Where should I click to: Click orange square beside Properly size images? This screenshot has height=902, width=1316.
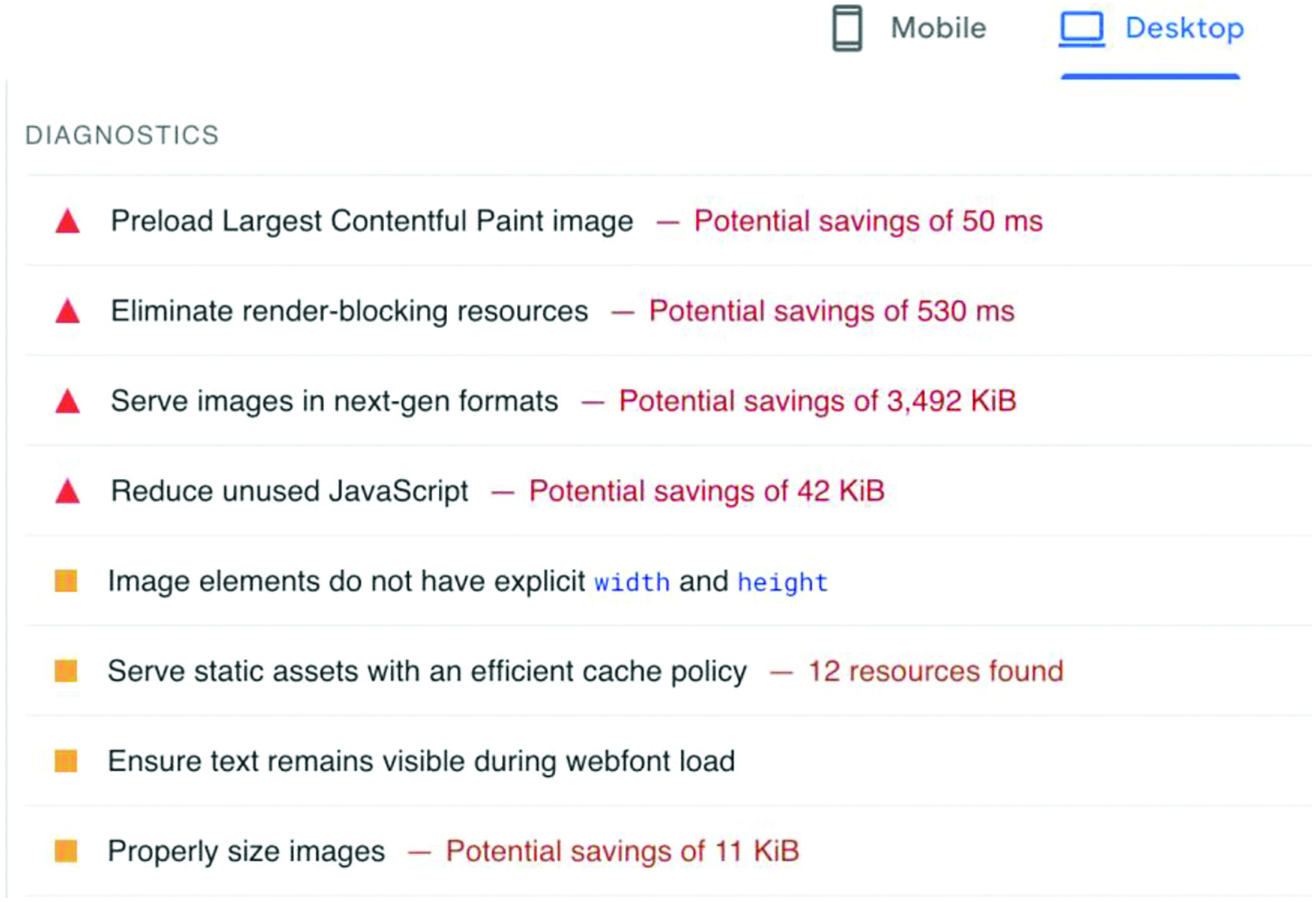[66, 851]
